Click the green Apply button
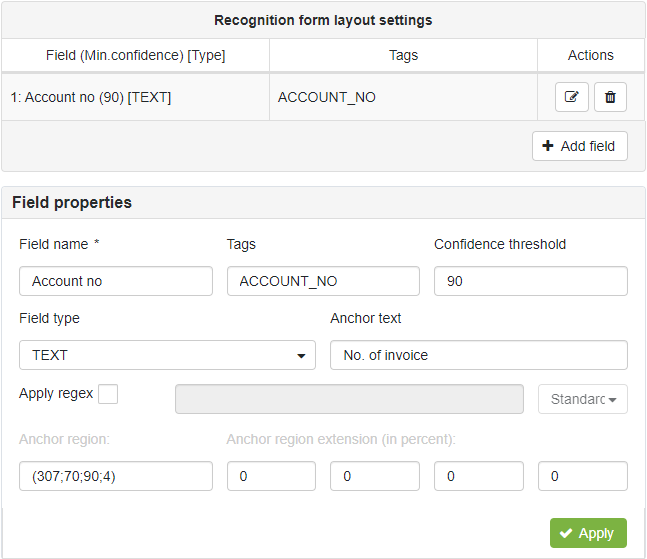Screen dimensions: 647x559 588,533
